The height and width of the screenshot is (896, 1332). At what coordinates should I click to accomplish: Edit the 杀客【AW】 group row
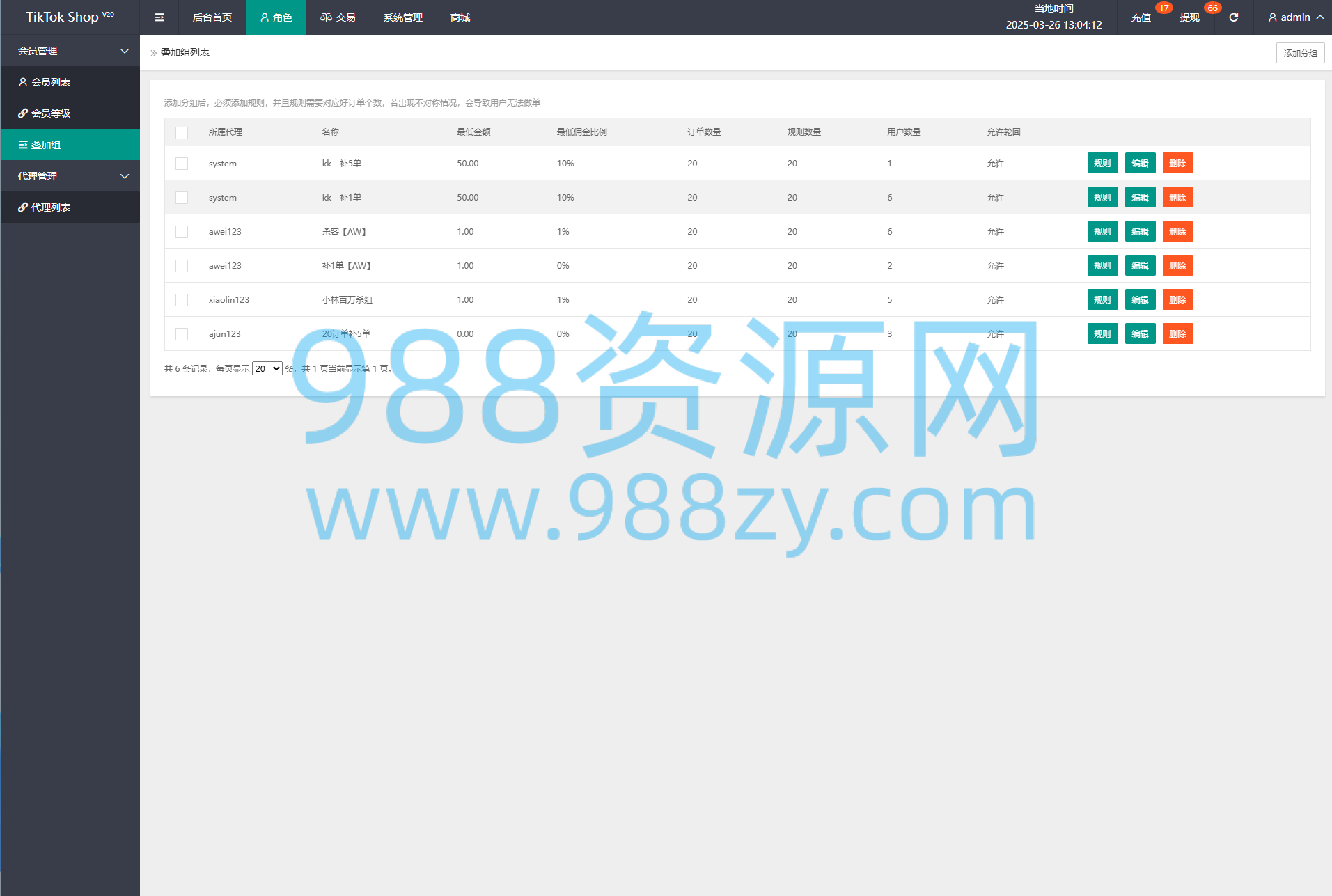click(x=1140, y=232)
